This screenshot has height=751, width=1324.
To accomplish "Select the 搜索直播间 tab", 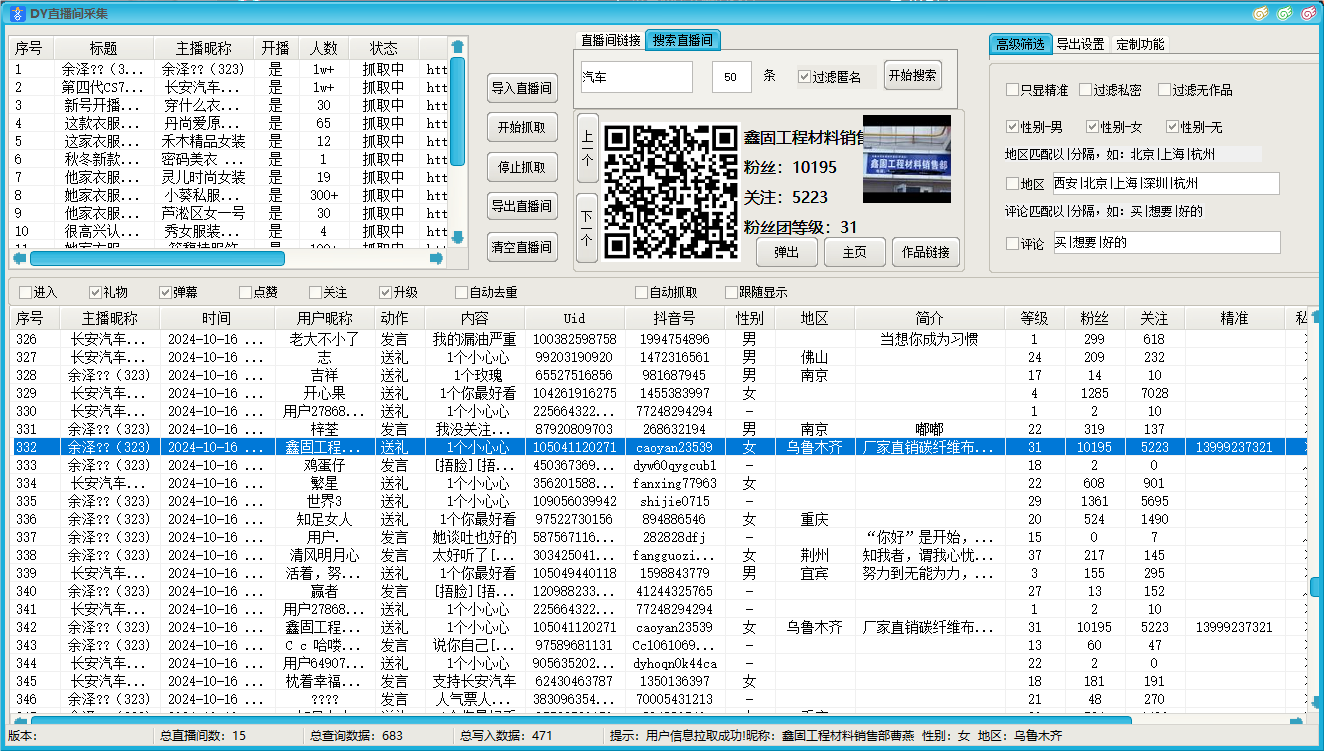I will pyautogui.click(x=683, y=40).
